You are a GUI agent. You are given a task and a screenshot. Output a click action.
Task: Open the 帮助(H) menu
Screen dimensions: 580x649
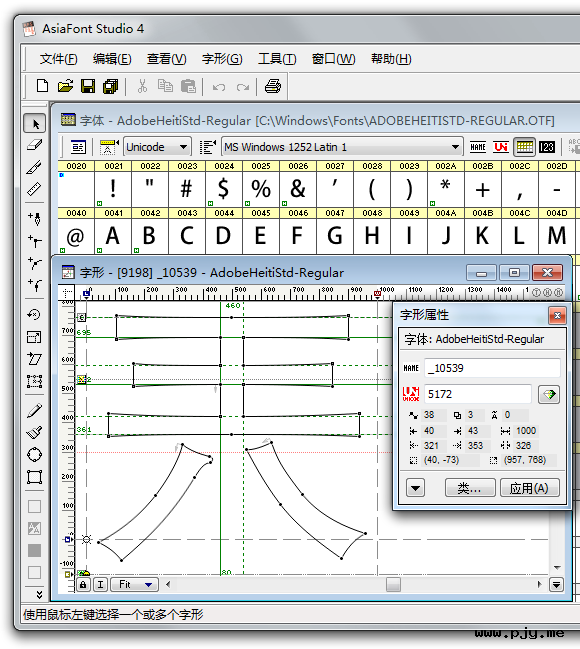[391, 59]
